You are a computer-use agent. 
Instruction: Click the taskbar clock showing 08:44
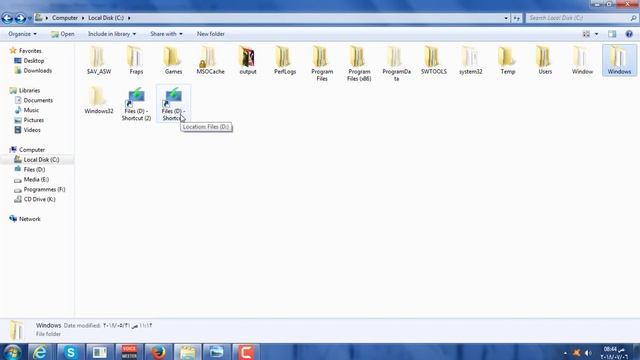(x=614, y=353)
